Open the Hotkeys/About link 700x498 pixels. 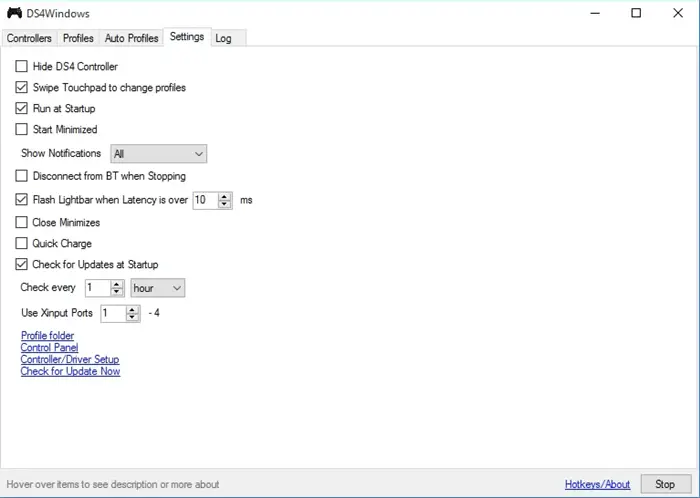click(x=597, y=484)
